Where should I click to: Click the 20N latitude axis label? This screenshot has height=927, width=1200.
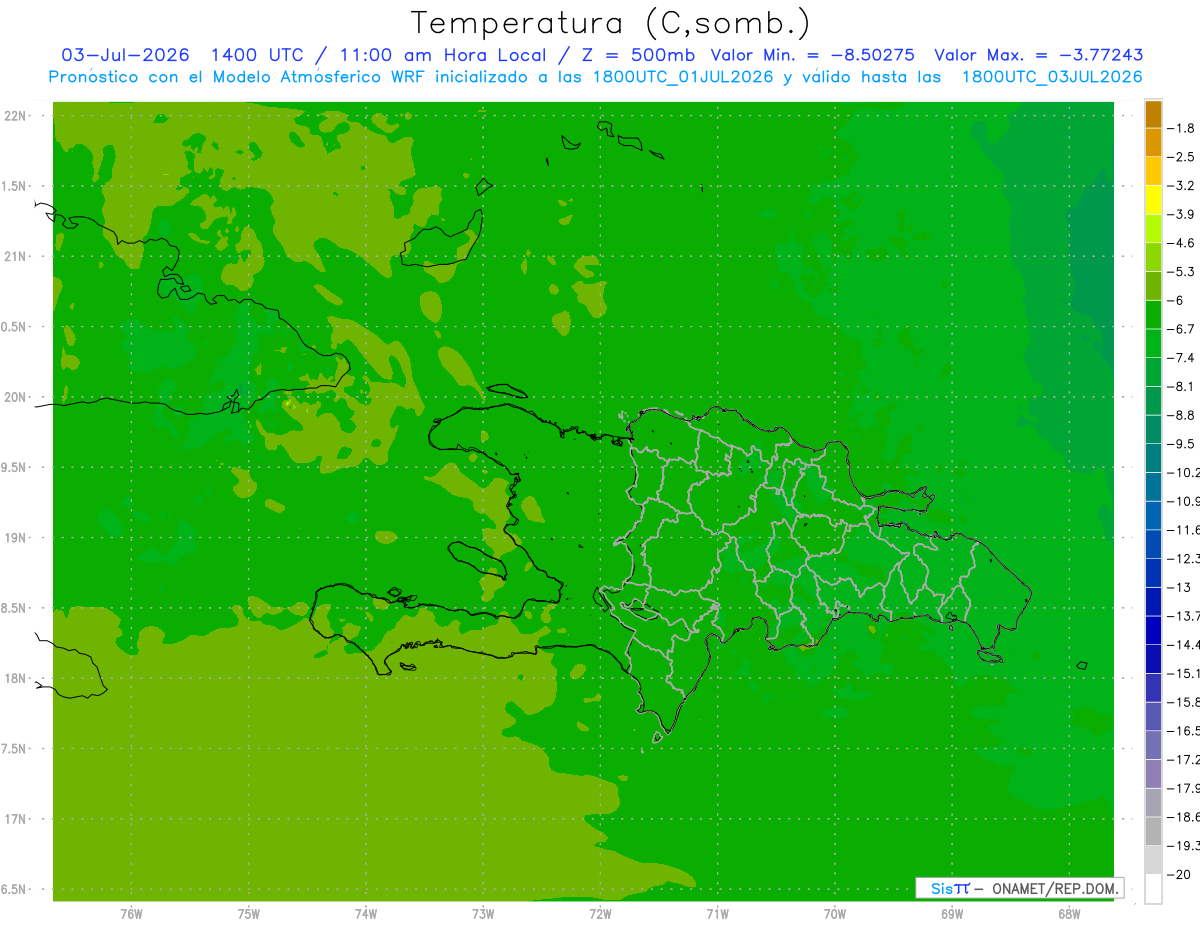pyautogui.click(x=17, y=397)
